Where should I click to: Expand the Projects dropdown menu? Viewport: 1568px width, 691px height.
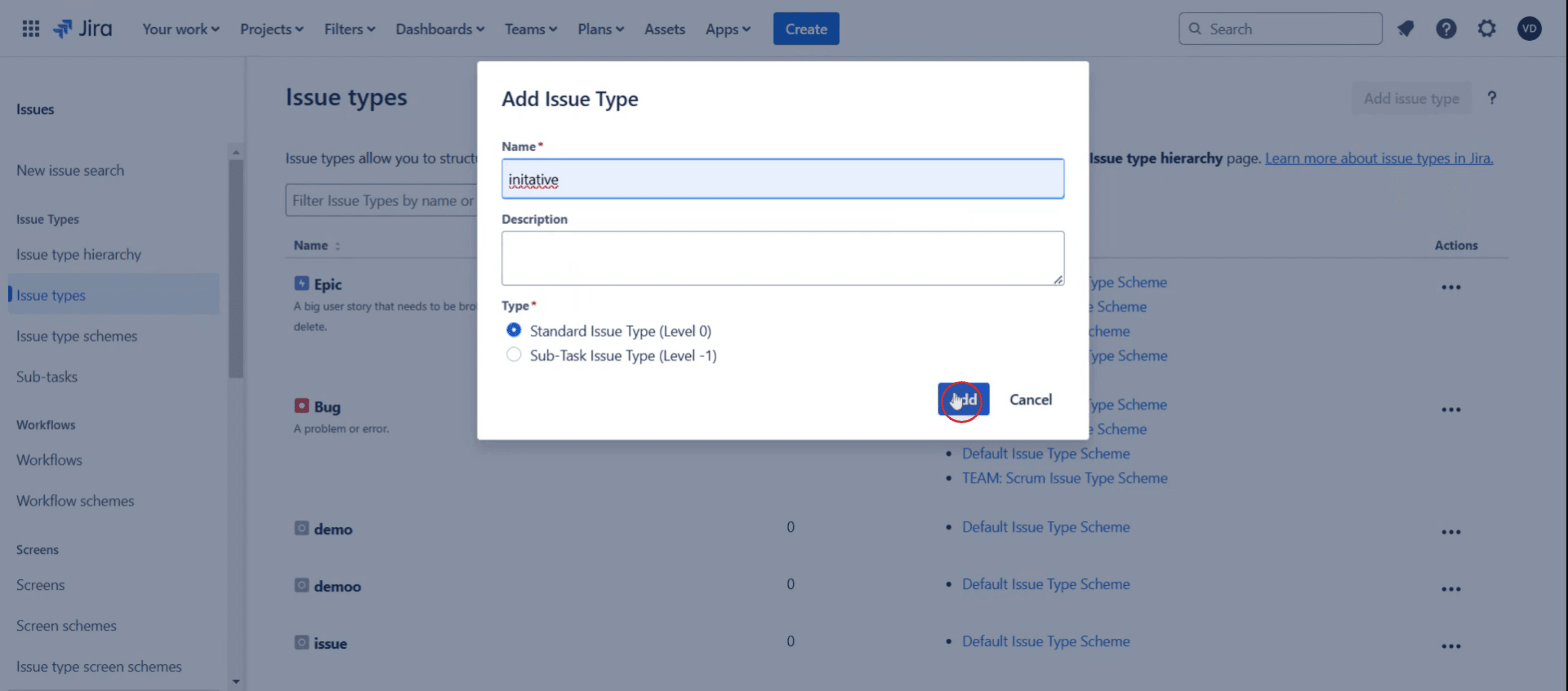coord(272,29)
